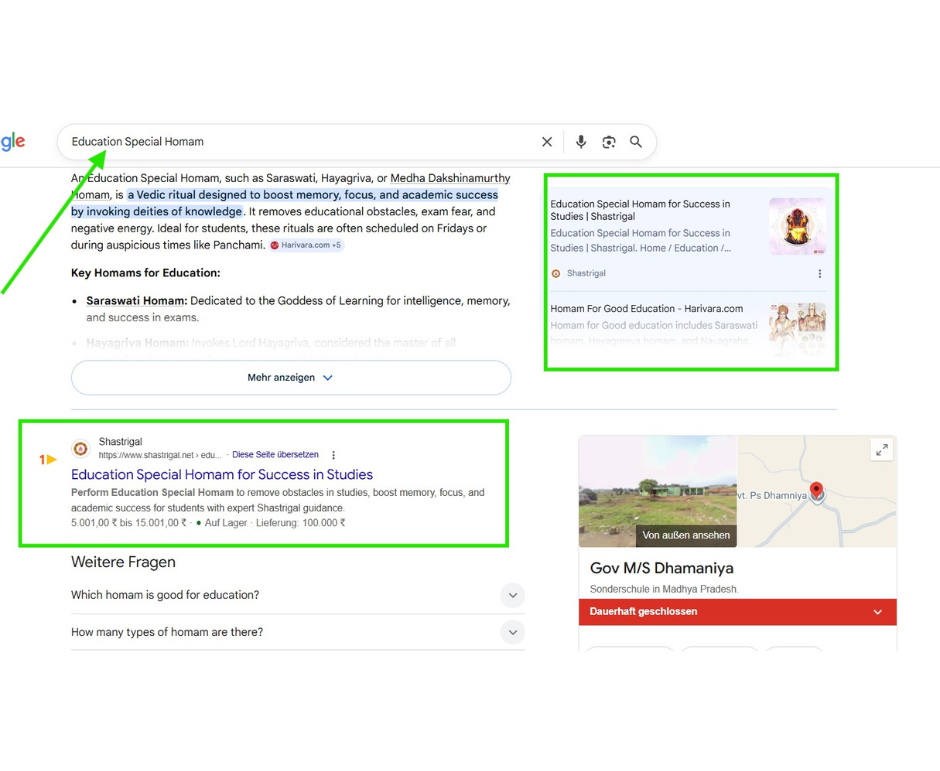Viewport: 940px width, 771px height.
Task: Click Weitere Fragen heading
Action: [123, 562]
